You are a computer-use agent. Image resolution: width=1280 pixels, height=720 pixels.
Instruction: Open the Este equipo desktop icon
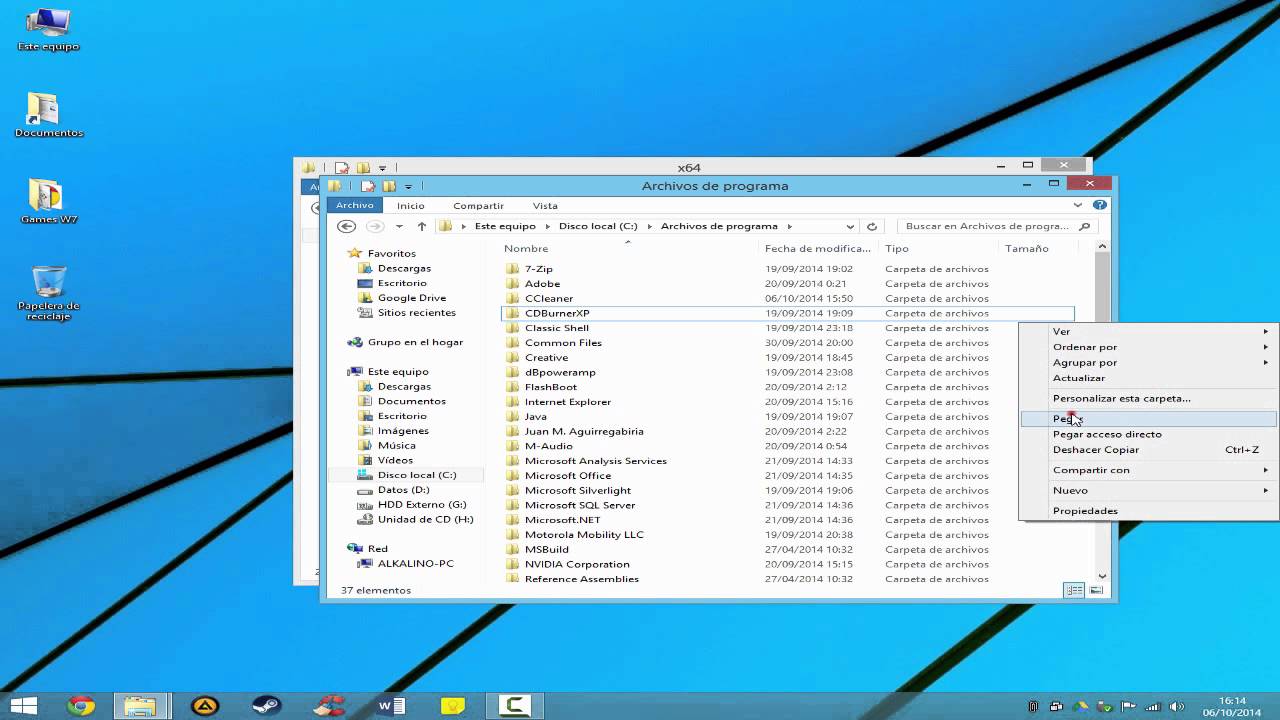48,30
